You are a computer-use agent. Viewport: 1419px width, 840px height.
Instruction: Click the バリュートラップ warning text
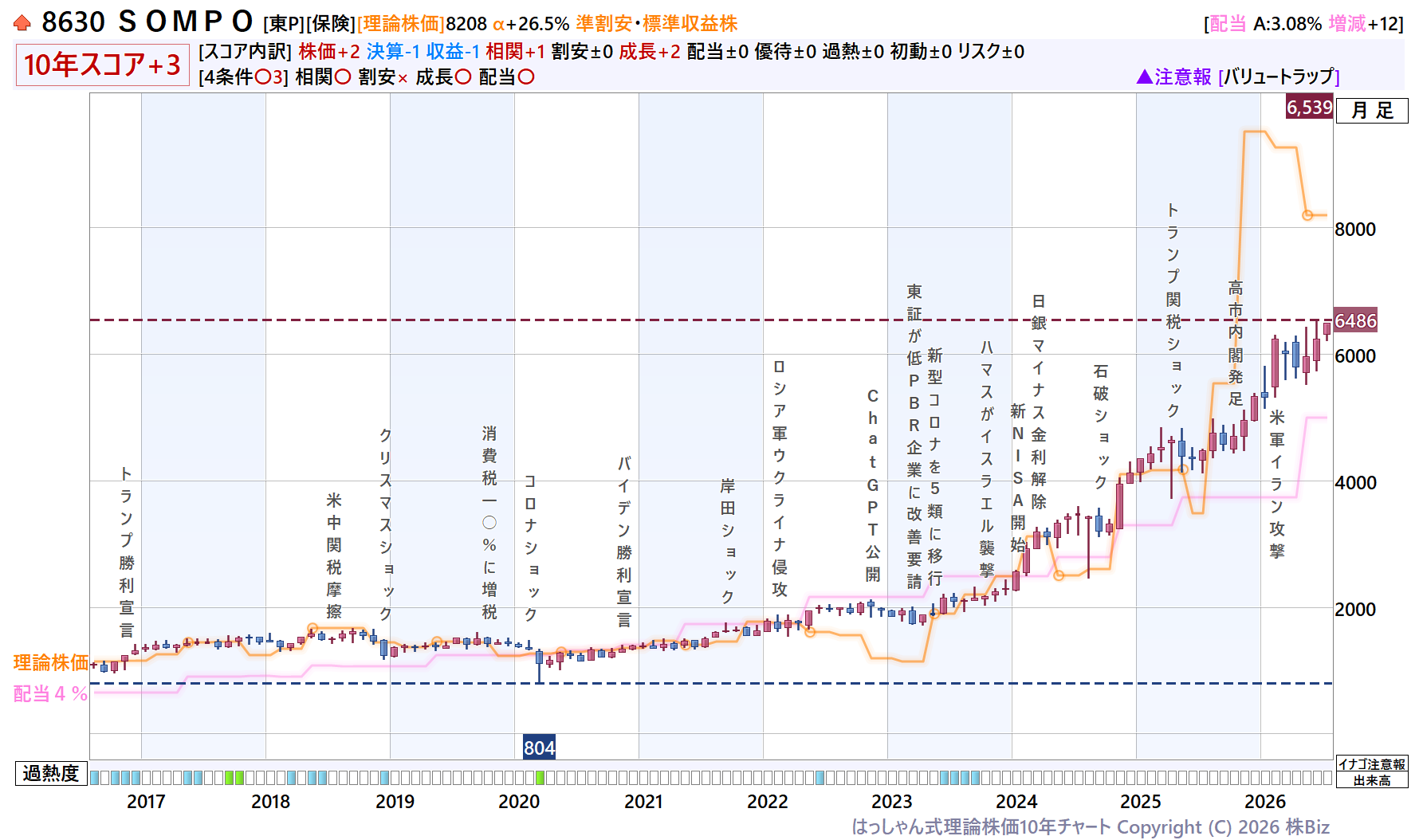pos(1279,77)
